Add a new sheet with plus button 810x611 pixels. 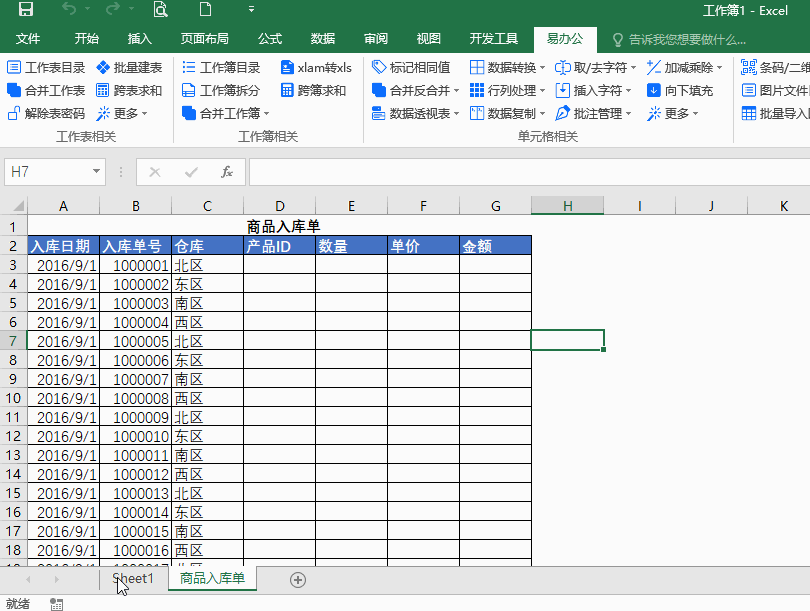pos(298,580)
